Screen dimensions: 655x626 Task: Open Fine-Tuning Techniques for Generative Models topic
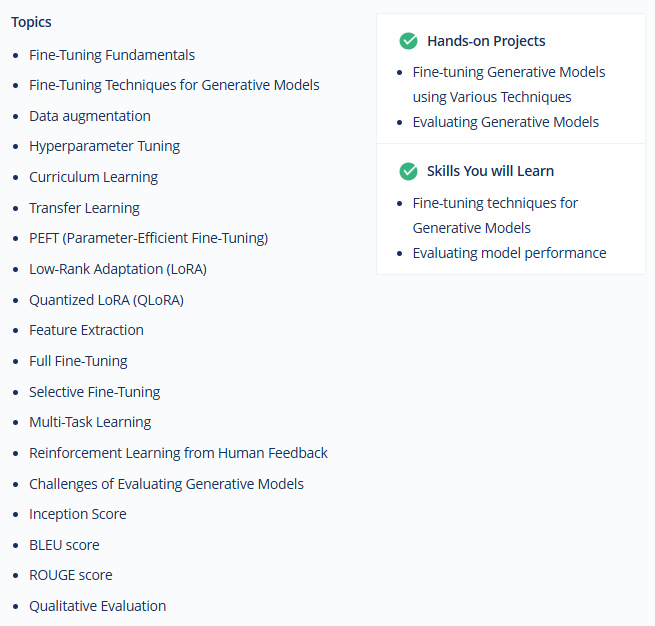click(x=174, y=85)
